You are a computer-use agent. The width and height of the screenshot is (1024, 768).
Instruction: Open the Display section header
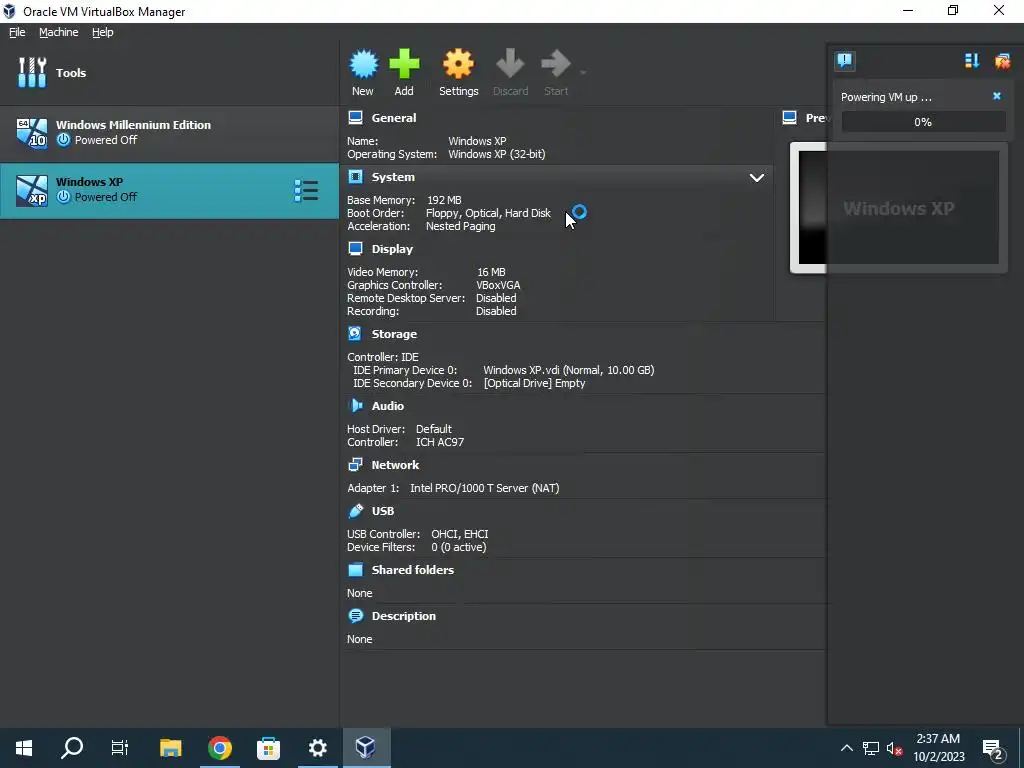tap(392, 249)
